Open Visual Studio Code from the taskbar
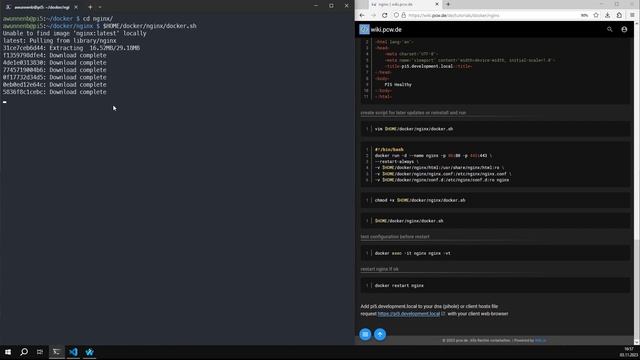Image resolution: width=640 pixels, height=360 pixels. [73, 352]
